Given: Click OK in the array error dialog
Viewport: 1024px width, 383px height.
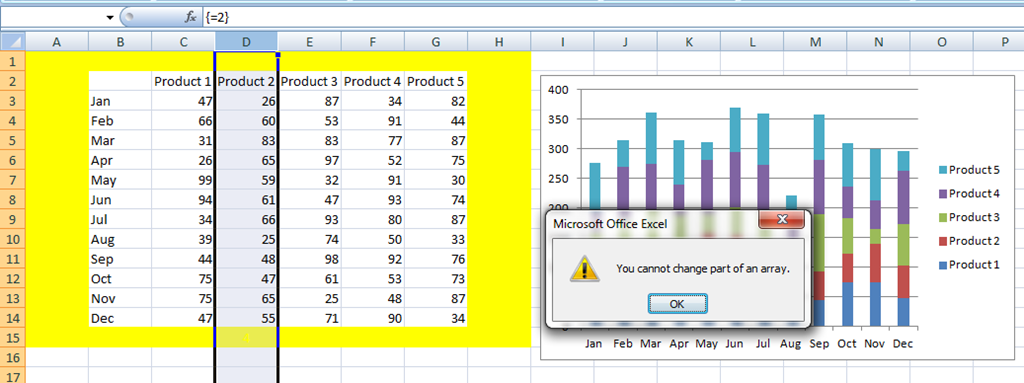Looking at the screenshot, I should [x=677, y=304].
